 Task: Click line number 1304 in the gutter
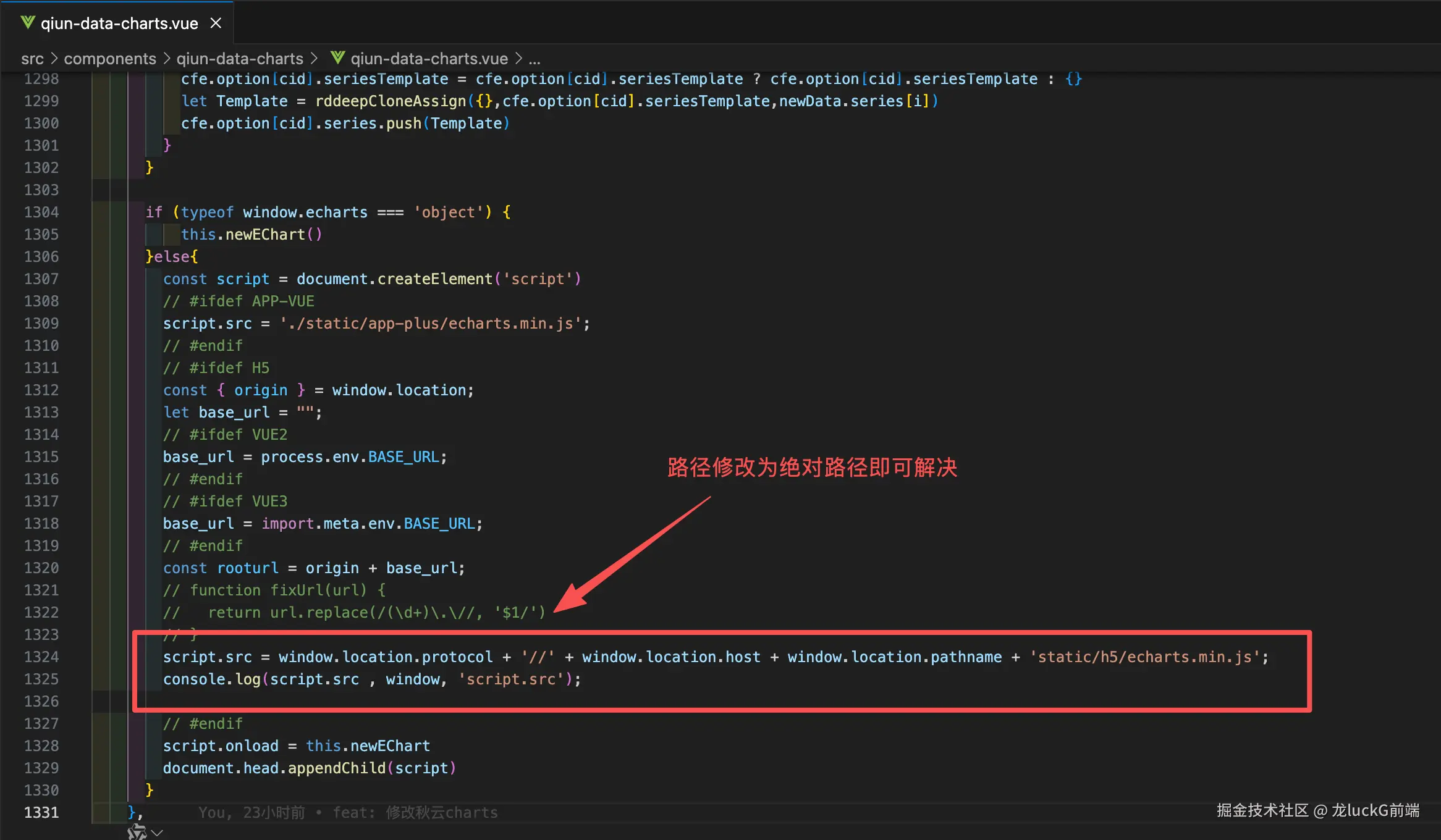41,212
